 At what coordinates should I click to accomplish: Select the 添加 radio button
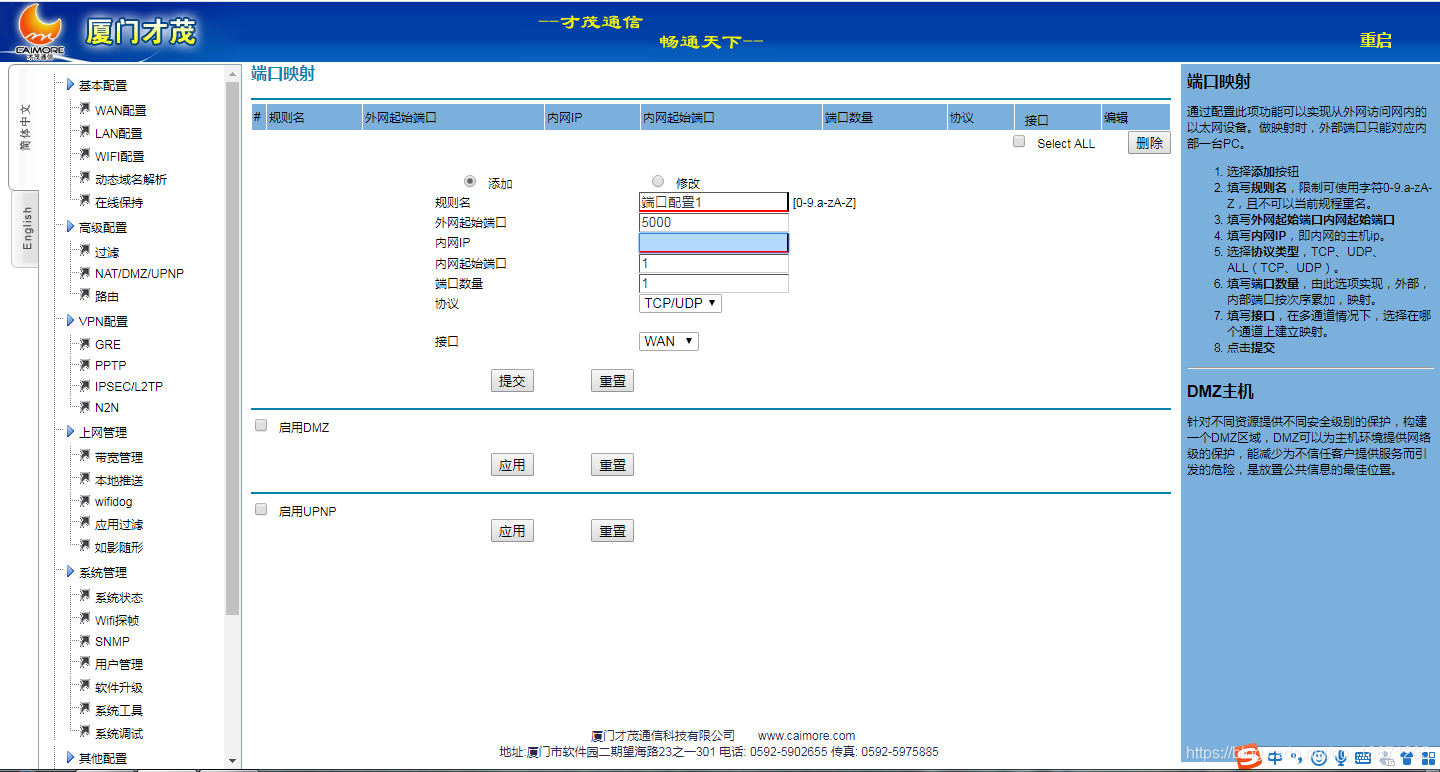pos(470,181)
